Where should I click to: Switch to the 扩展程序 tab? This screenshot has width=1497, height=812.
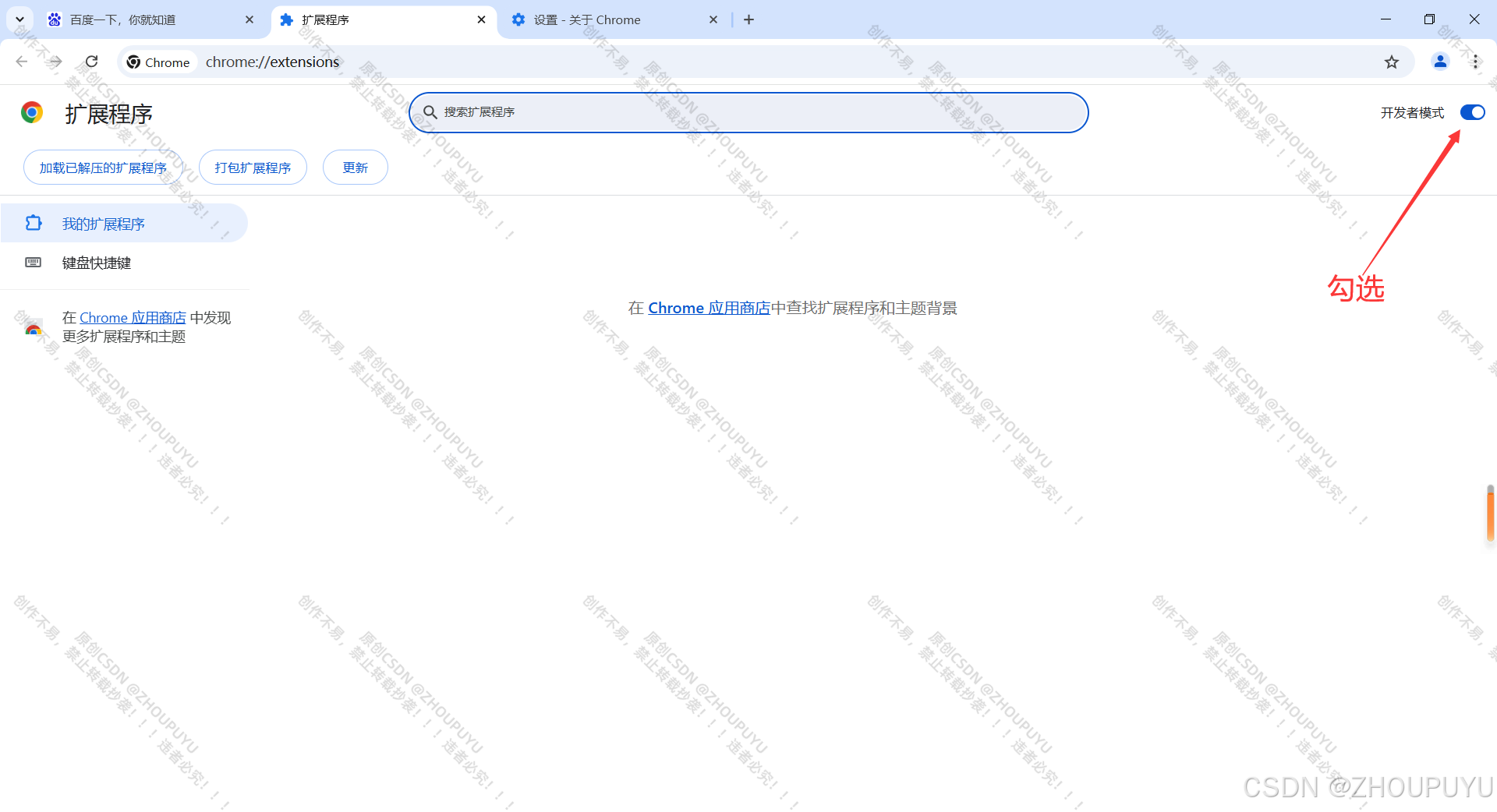(383, 19)
